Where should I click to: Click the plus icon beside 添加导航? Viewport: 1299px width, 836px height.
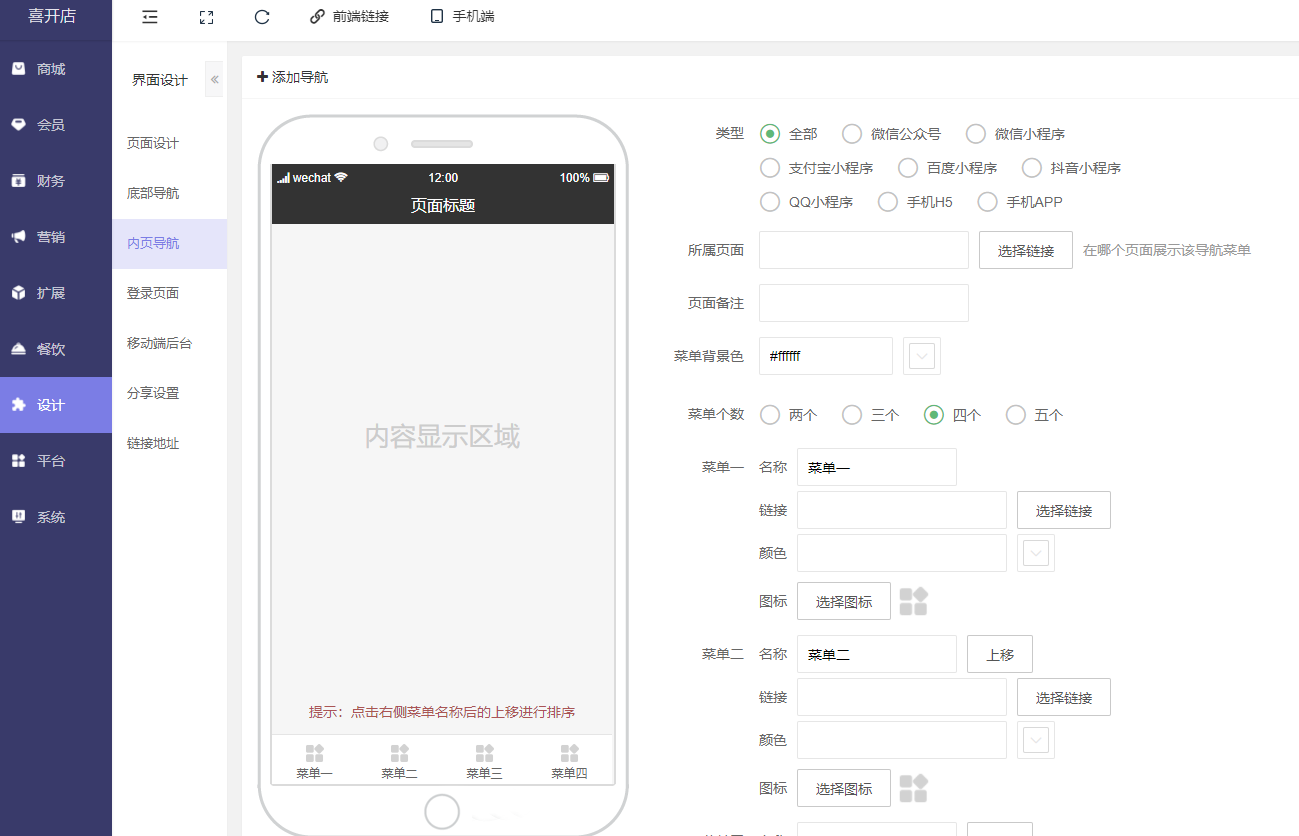(x=263, y=77)
